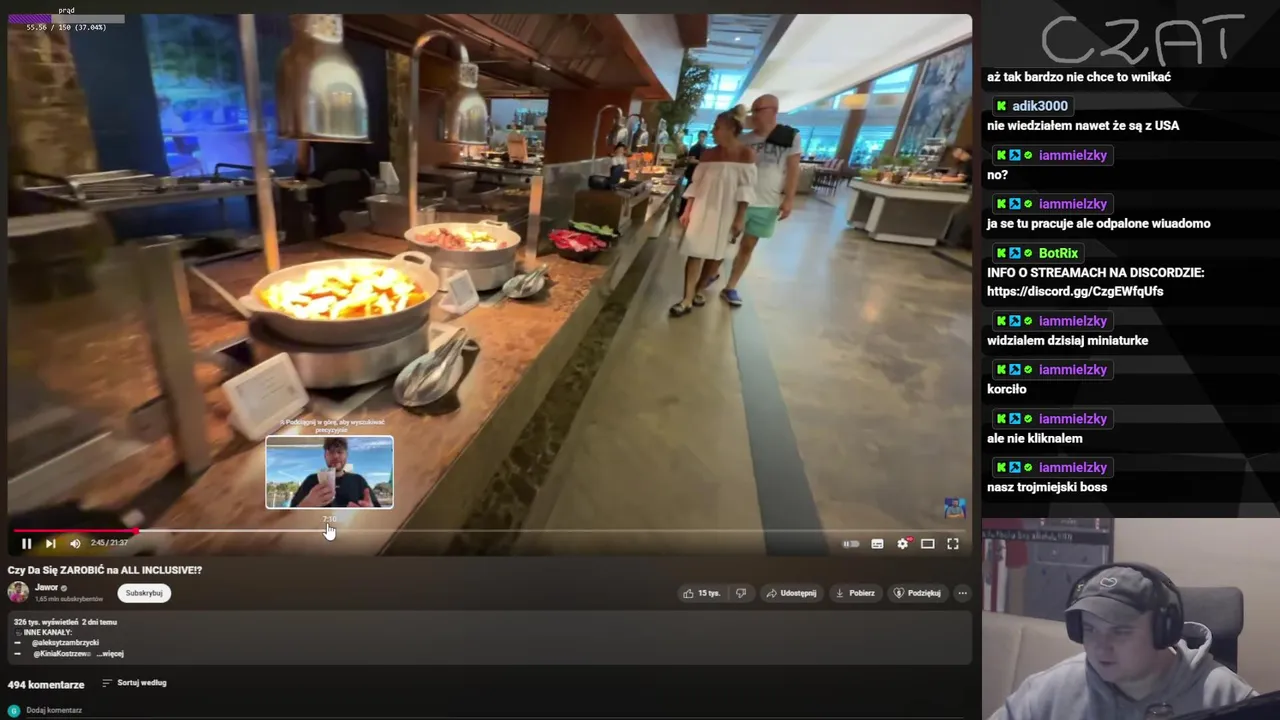Click iammielzky above 'nasz trojmiejski boss'

[x=1073, y=468]
